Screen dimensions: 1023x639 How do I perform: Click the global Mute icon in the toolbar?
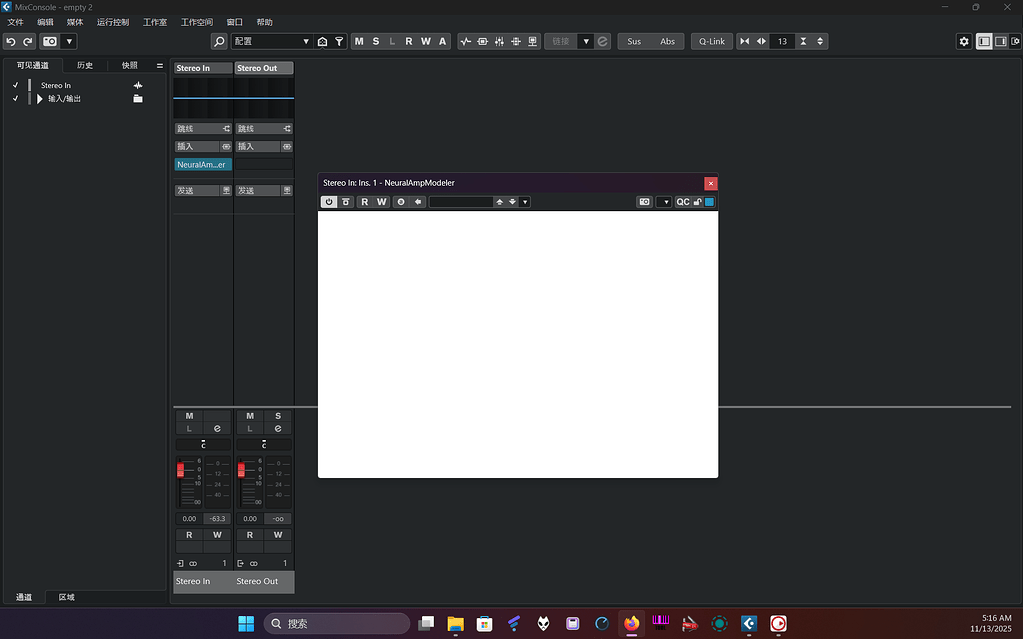coord(358,41)
